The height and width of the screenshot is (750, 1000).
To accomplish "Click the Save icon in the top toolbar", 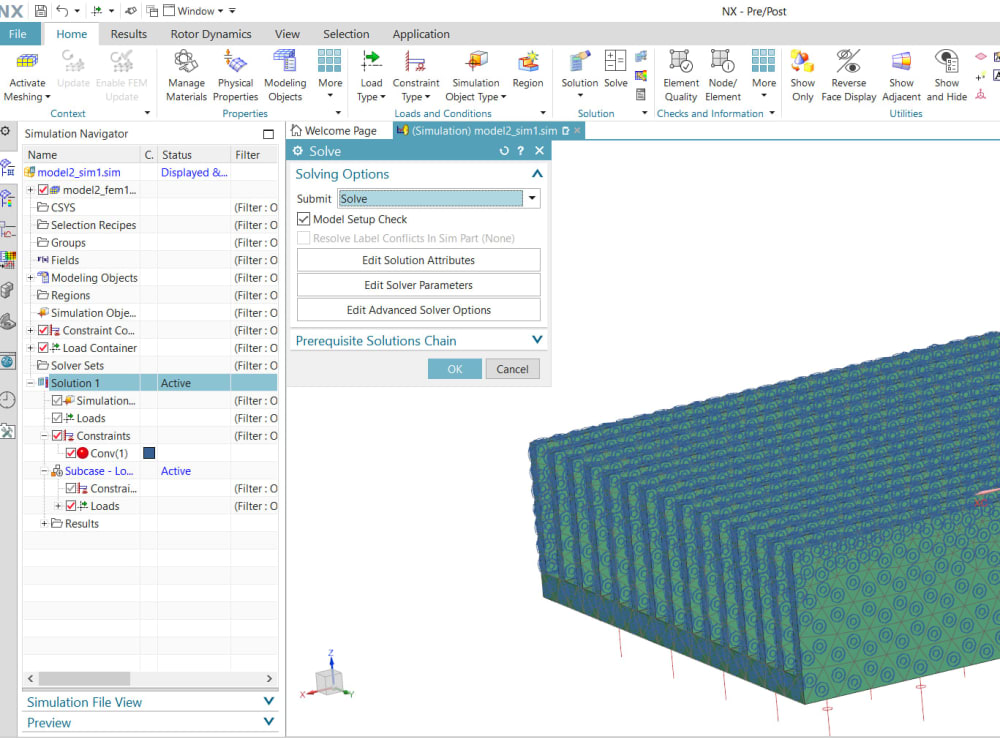I will (x=37, y=10).
